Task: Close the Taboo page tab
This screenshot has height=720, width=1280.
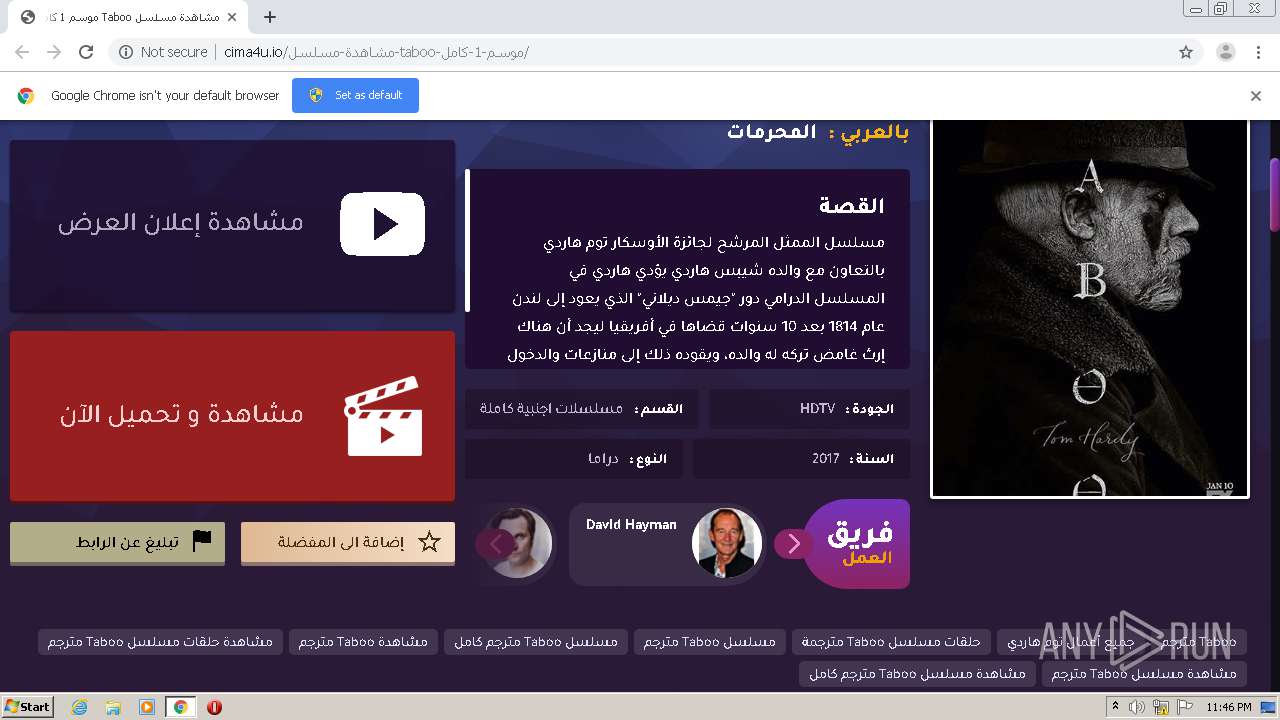Action: 233,17
